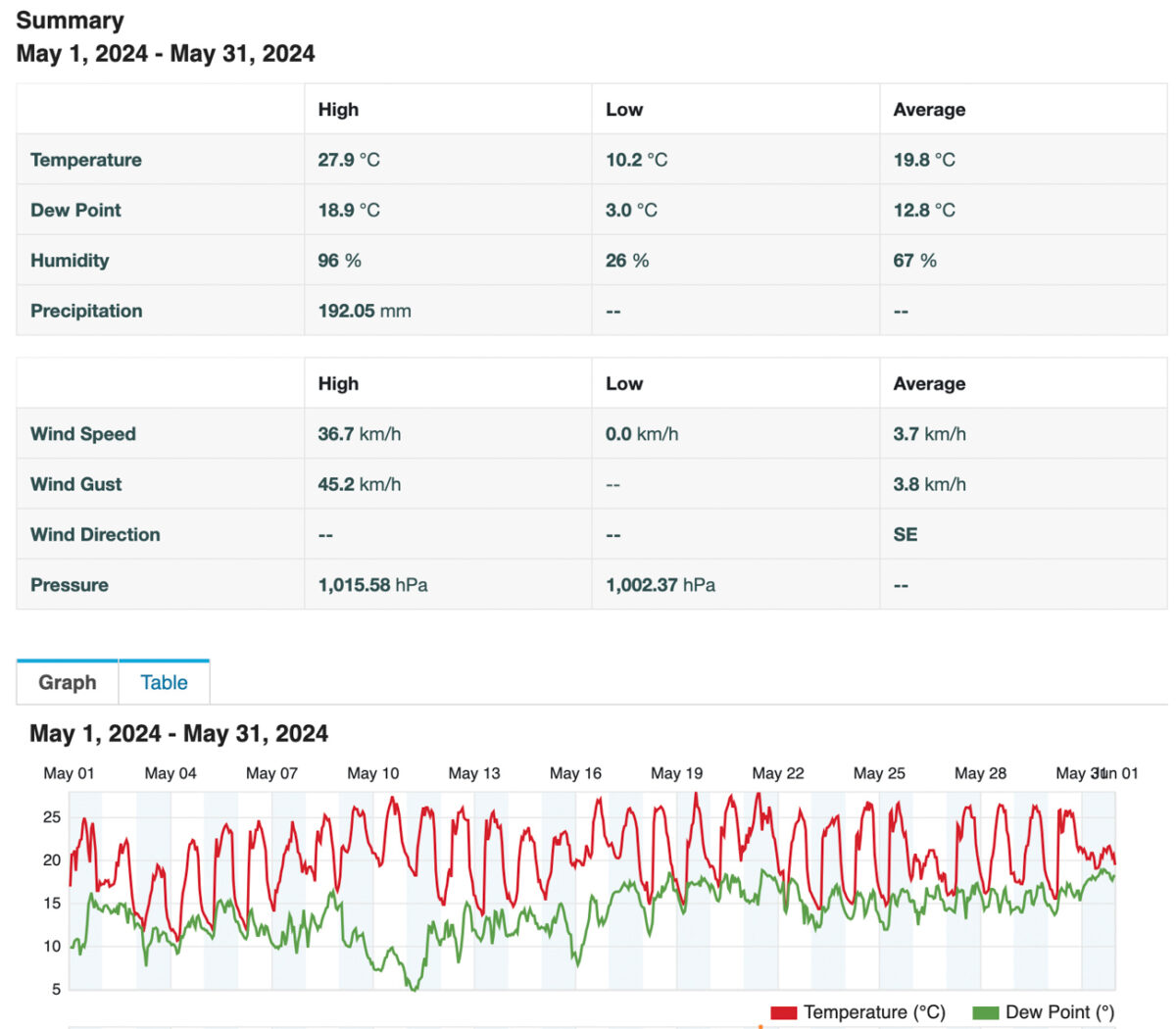Click Wind Gust high 45.2 km/h
1176x1029 pixels.
pos(360,484)
